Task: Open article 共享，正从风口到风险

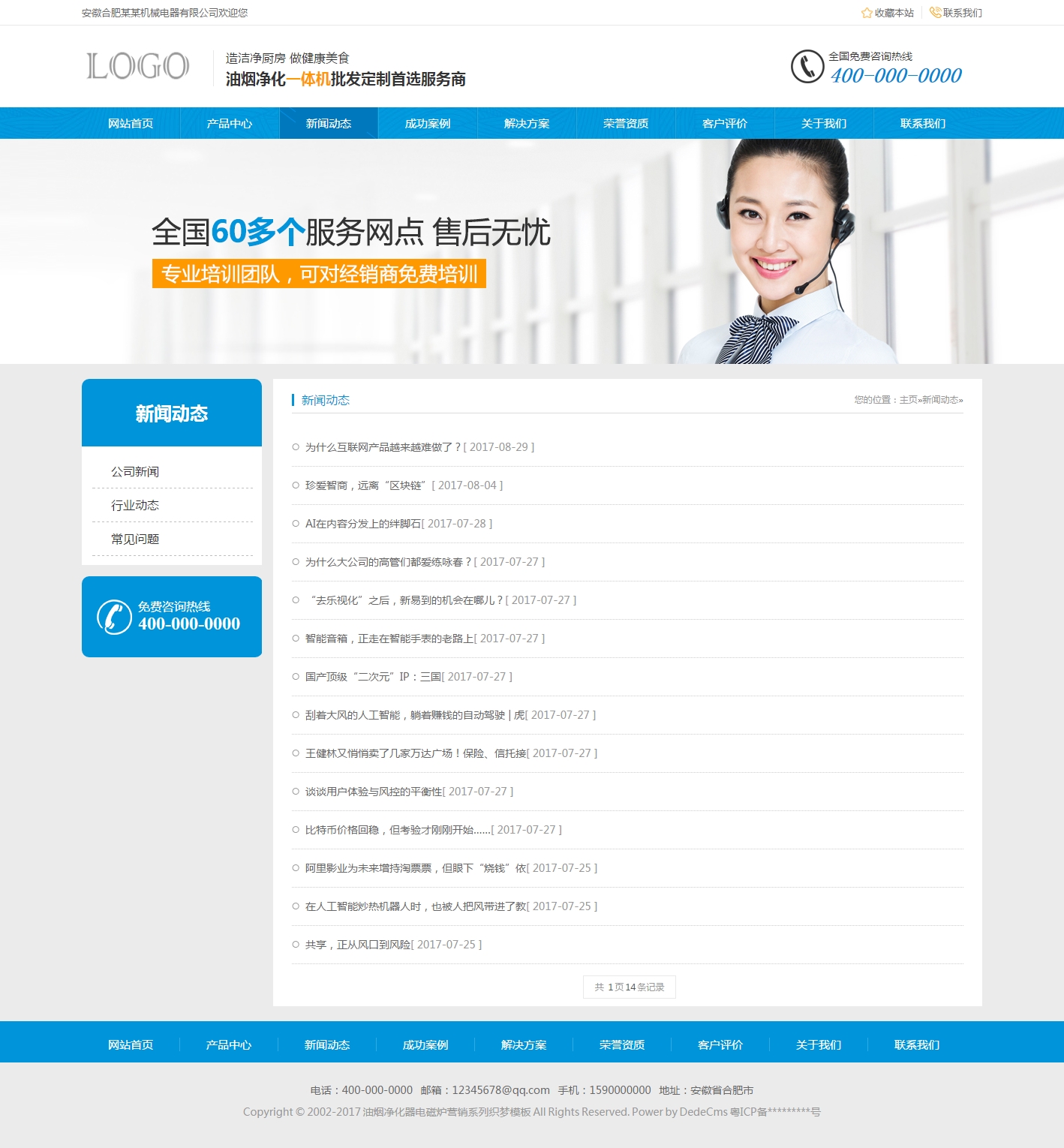Action: [358, 945]
